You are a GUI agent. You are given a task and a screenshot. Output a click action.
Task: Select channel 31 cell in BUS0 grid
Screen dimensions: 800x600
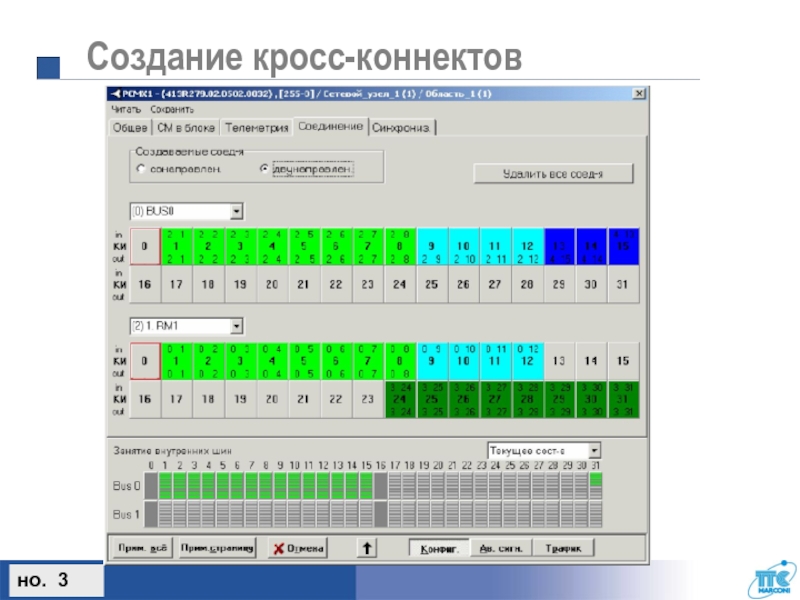pyautogui.click(x=623, y=285)
